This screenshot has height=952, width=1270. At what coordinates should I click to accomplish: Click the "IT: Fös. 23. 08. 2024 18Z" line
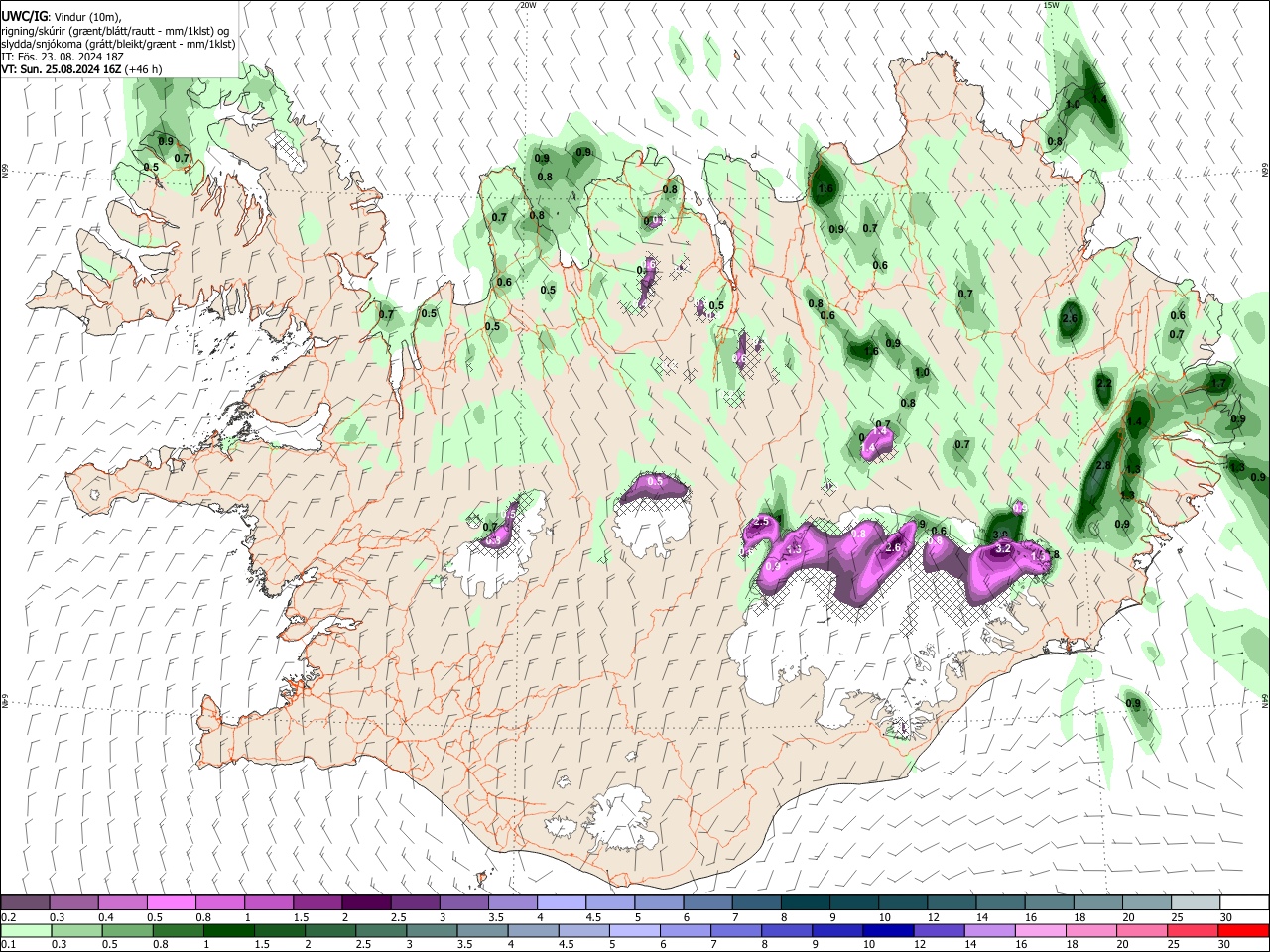[x=63, y=57]
